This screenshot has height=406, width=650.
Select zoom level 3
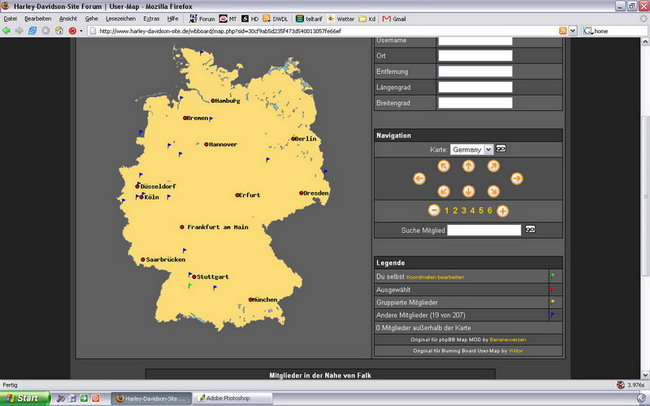click(462, 210)
